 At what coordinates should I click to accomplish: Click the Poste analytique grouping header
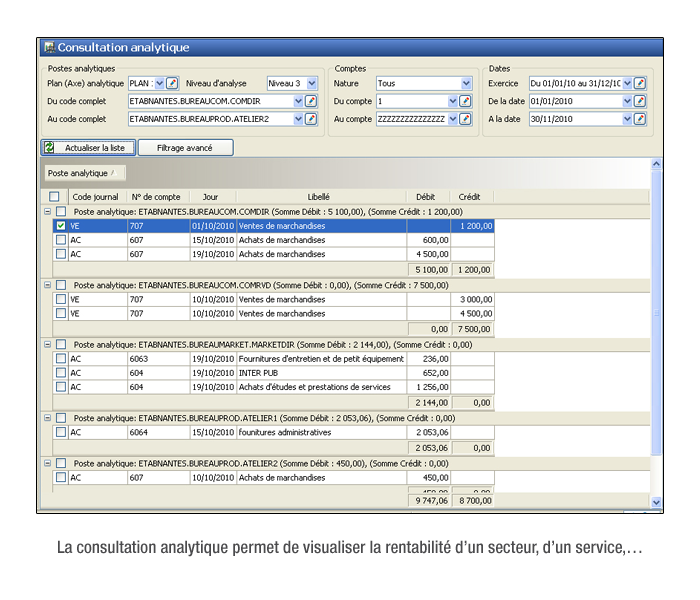click(x=81, y=173)
